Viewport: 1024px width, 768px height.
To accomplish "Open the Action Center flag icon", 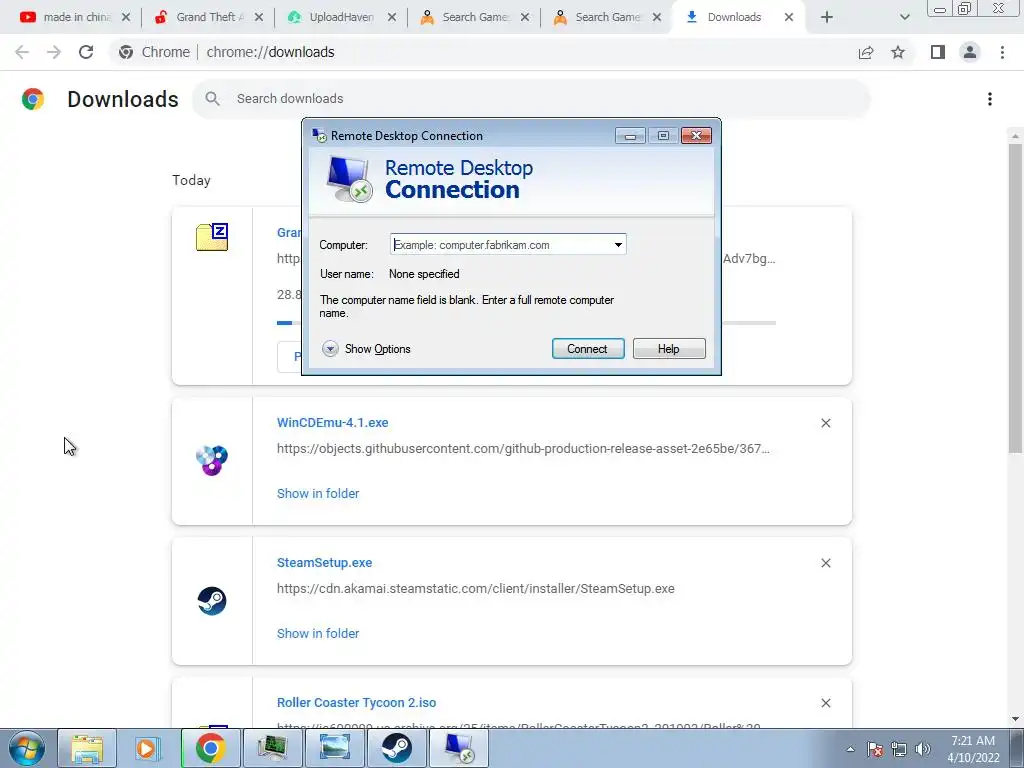I will point(875,749).
